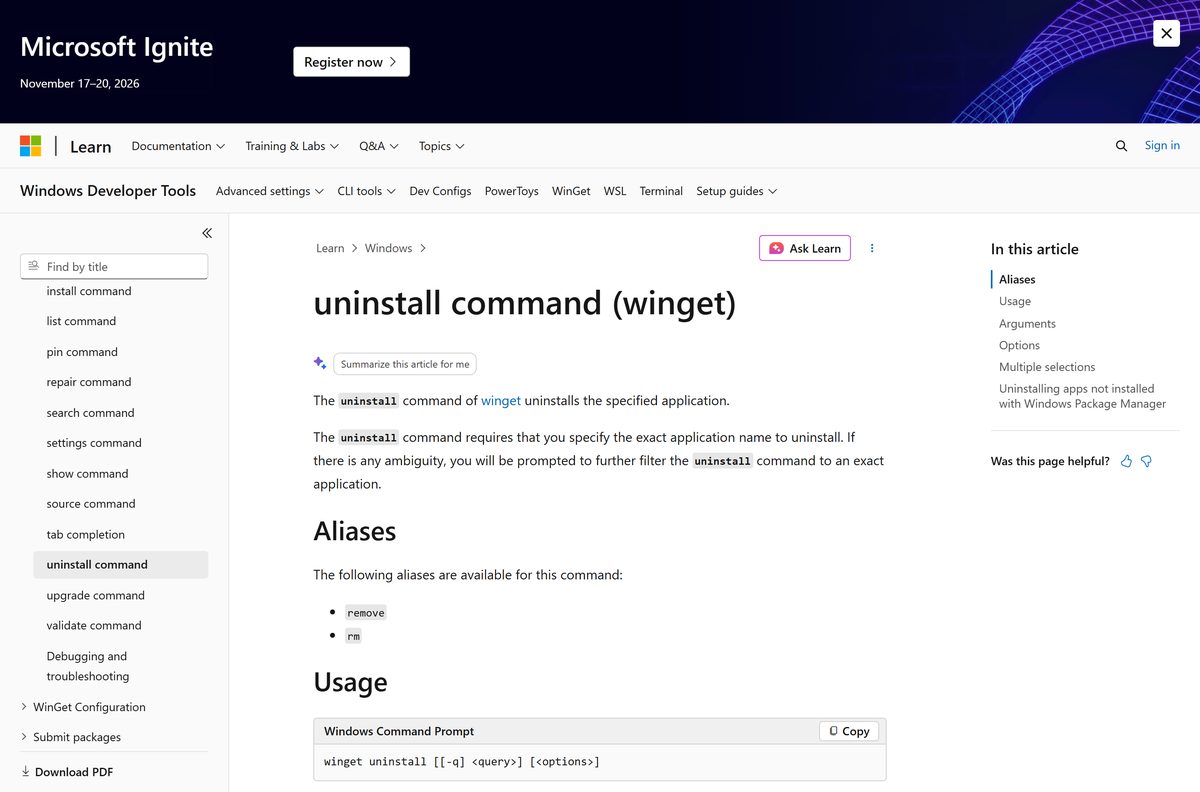Open the install command page
This screenshot has height=792, width=1200.
pyautogui.click(x=89, y=291)
